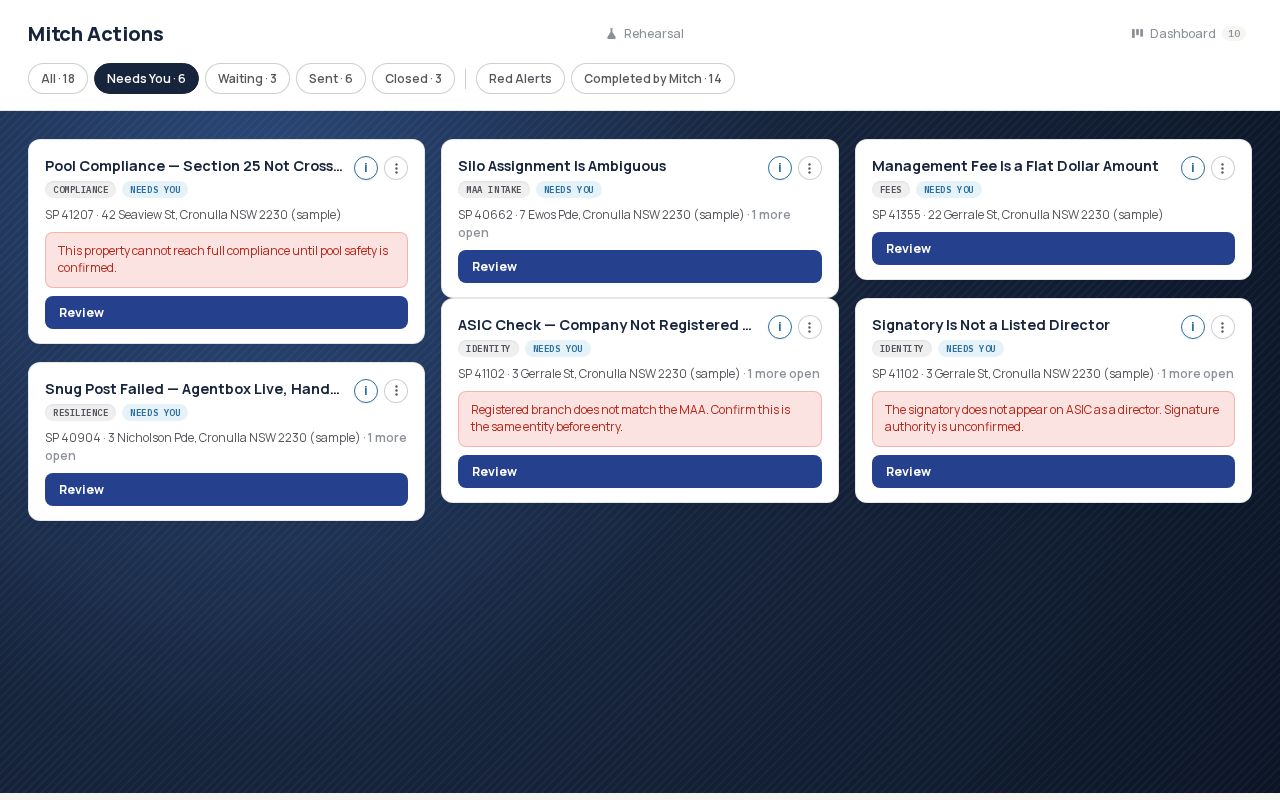
Task: Open kebab menu on Management Fee card
Action: tap(1223, 168)
